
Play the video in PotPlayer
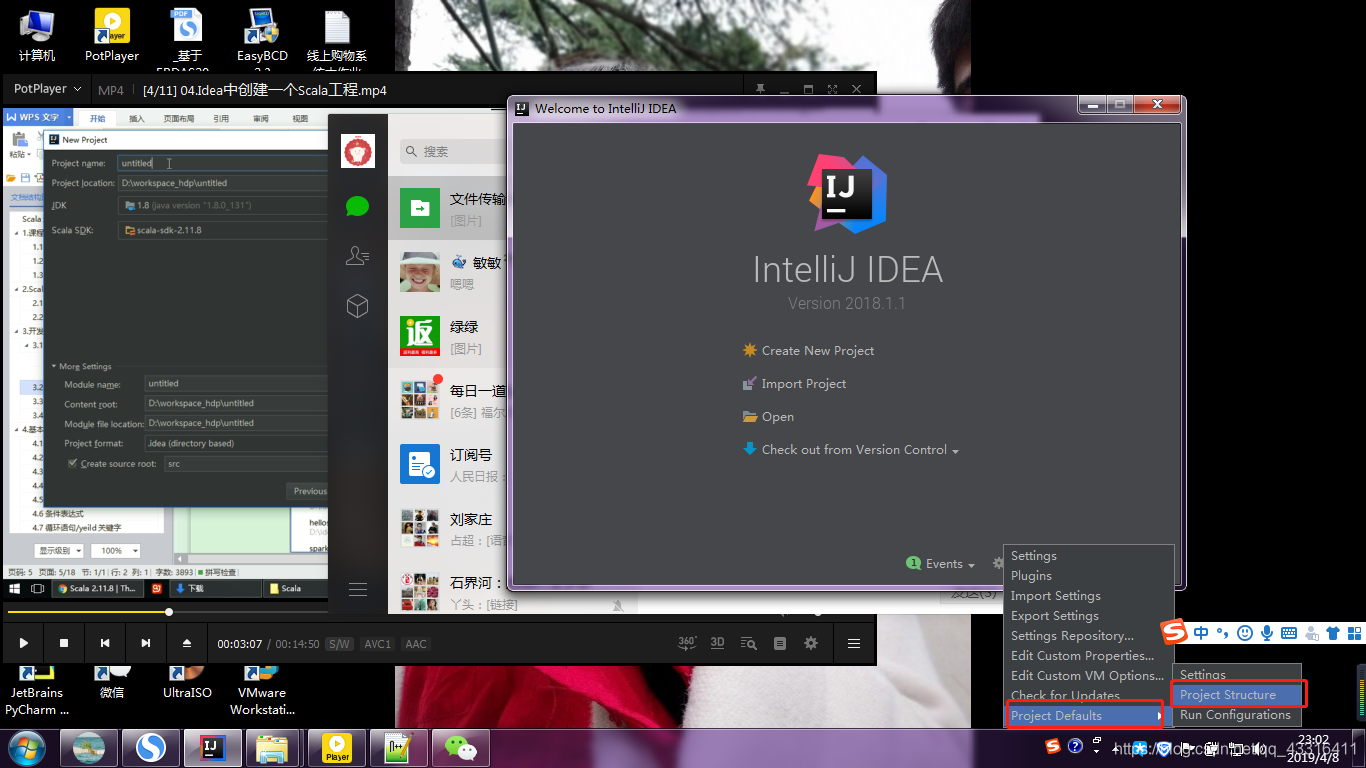click(24, 643)
